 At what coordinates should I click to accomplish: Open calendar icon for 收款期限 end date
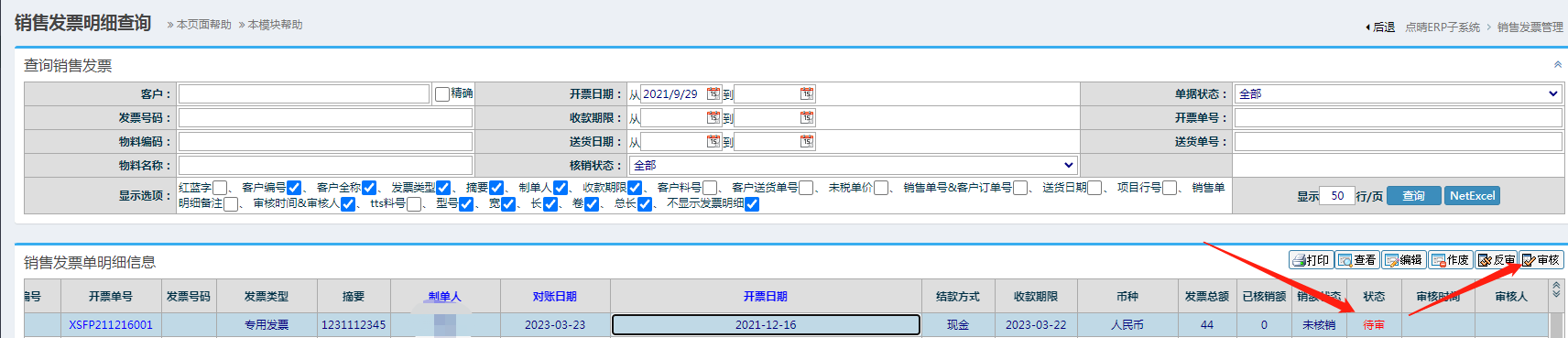point(807,117)
